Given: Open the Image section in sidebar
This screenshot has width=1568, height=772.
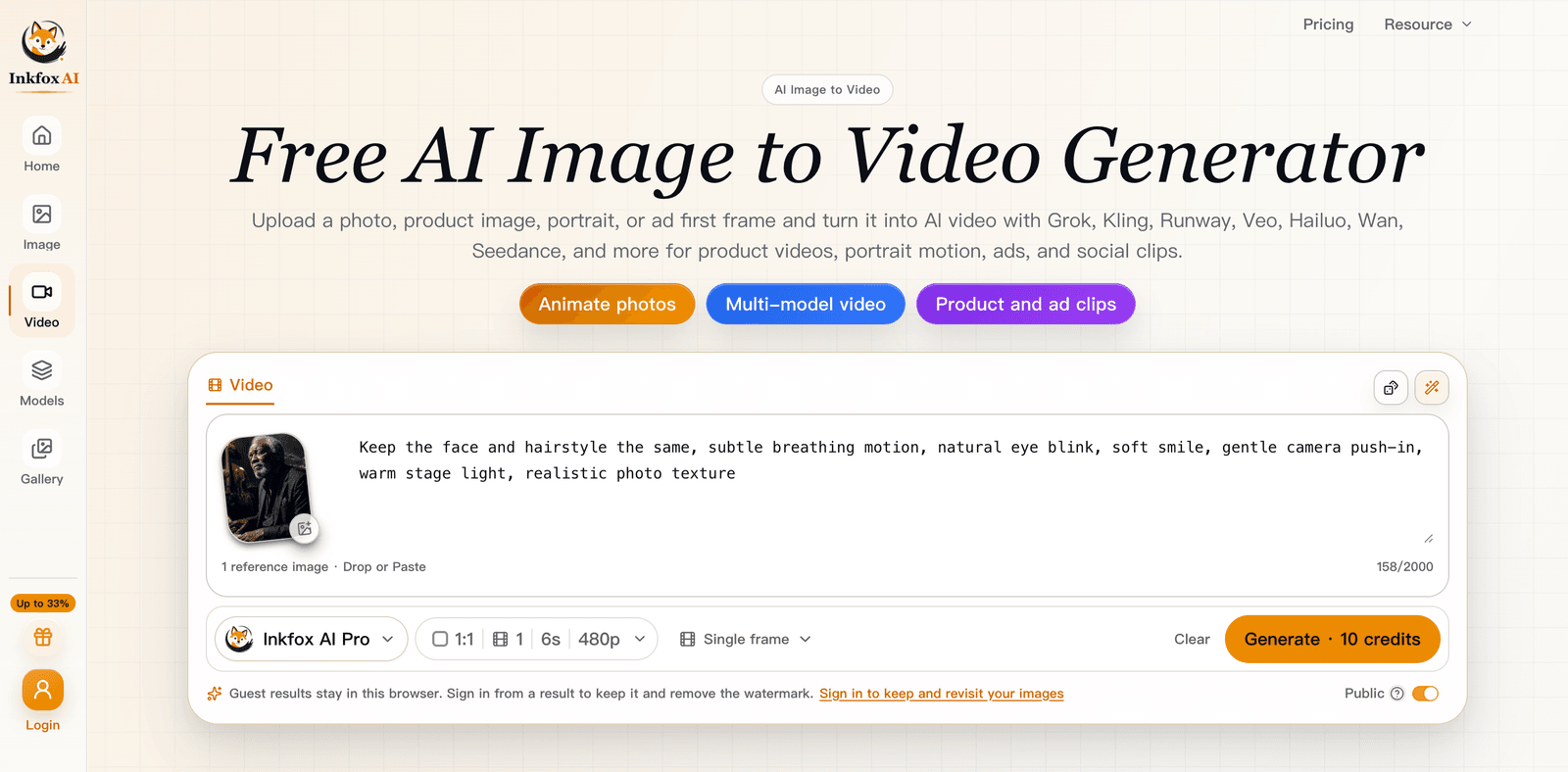Looking at the screenshot, I should click(x=42, y=223).
